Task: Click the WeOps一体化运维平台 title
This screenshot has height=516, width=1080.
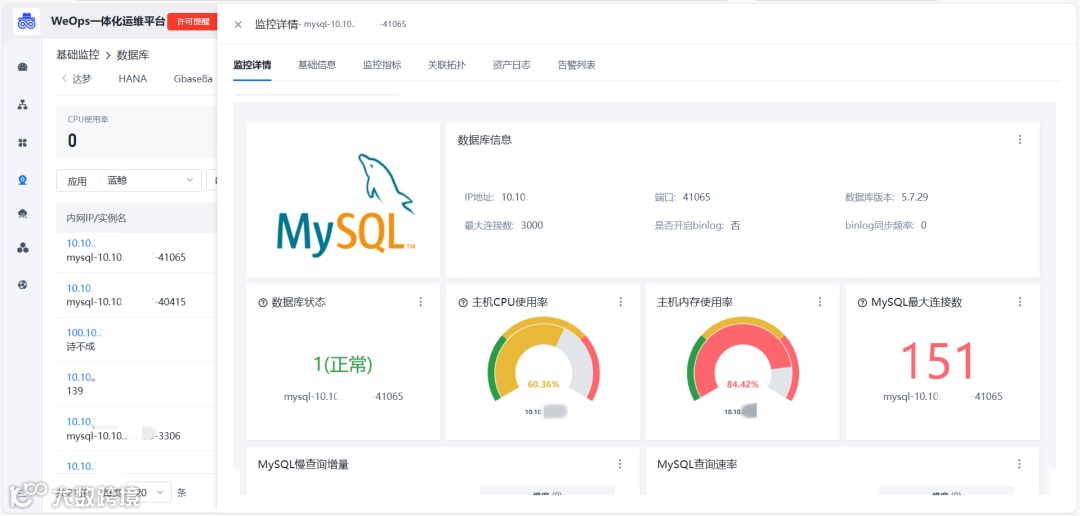Action: tap(108, 21)
